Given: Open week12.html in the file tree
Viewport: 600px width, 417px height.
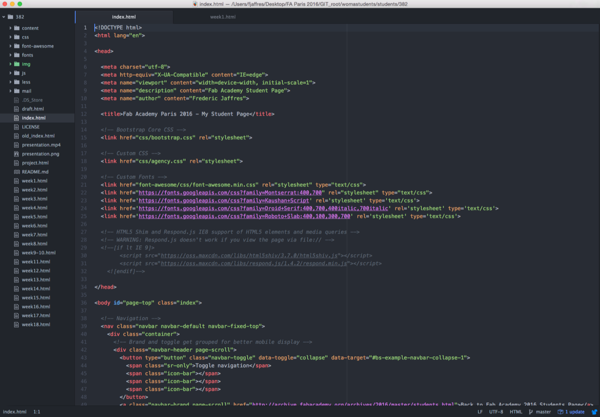Looking at the screenshot, I should point(36,271).
